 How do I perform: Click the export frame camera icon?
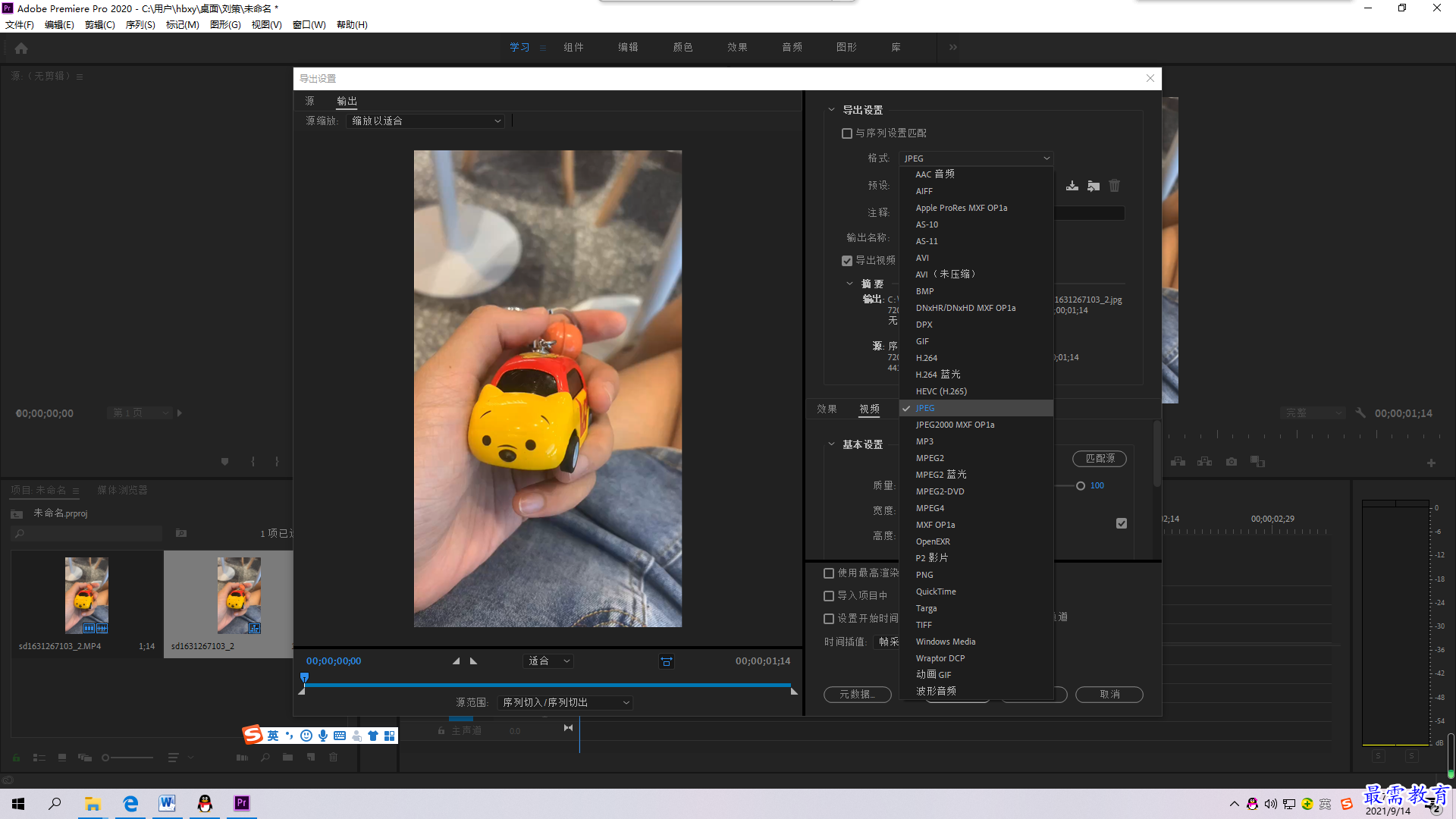click(1232, 462)
